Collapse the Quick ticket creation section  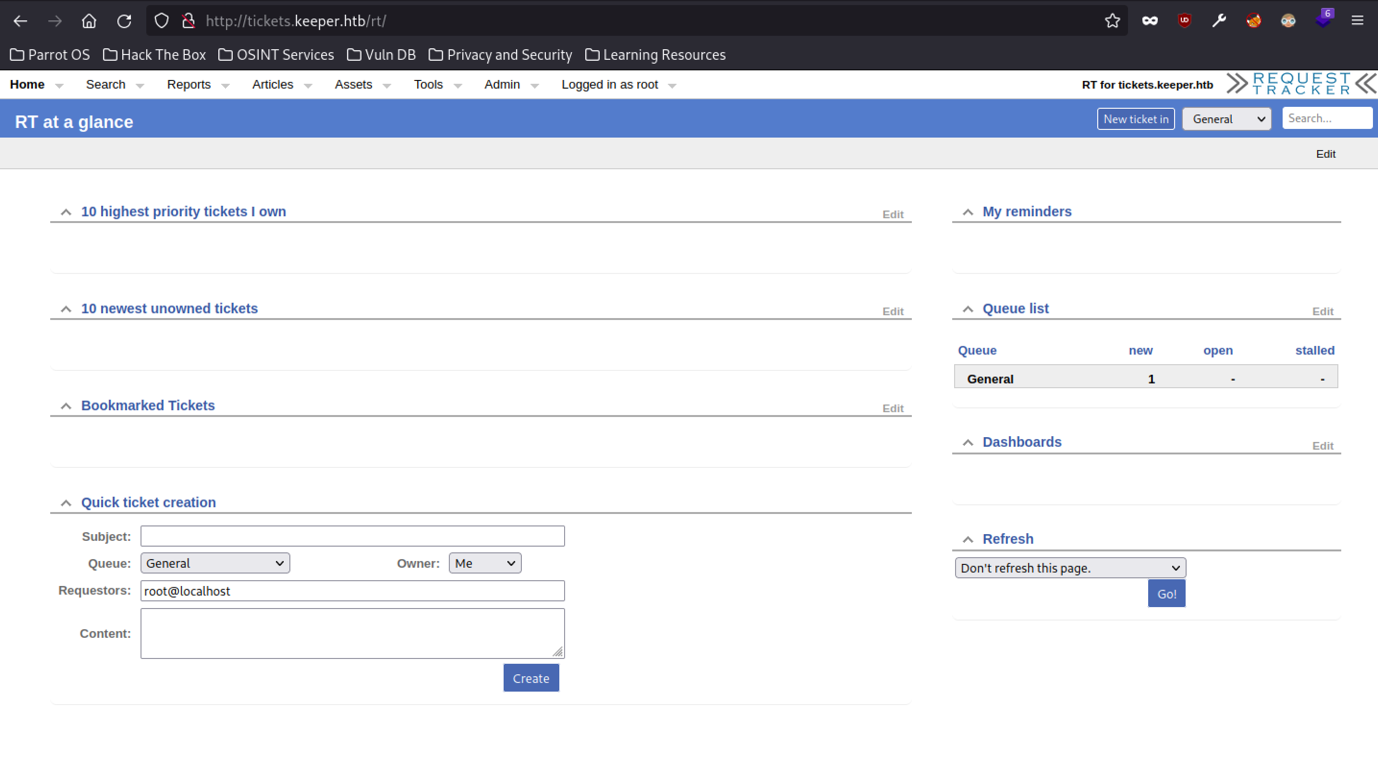click(65, 502)
